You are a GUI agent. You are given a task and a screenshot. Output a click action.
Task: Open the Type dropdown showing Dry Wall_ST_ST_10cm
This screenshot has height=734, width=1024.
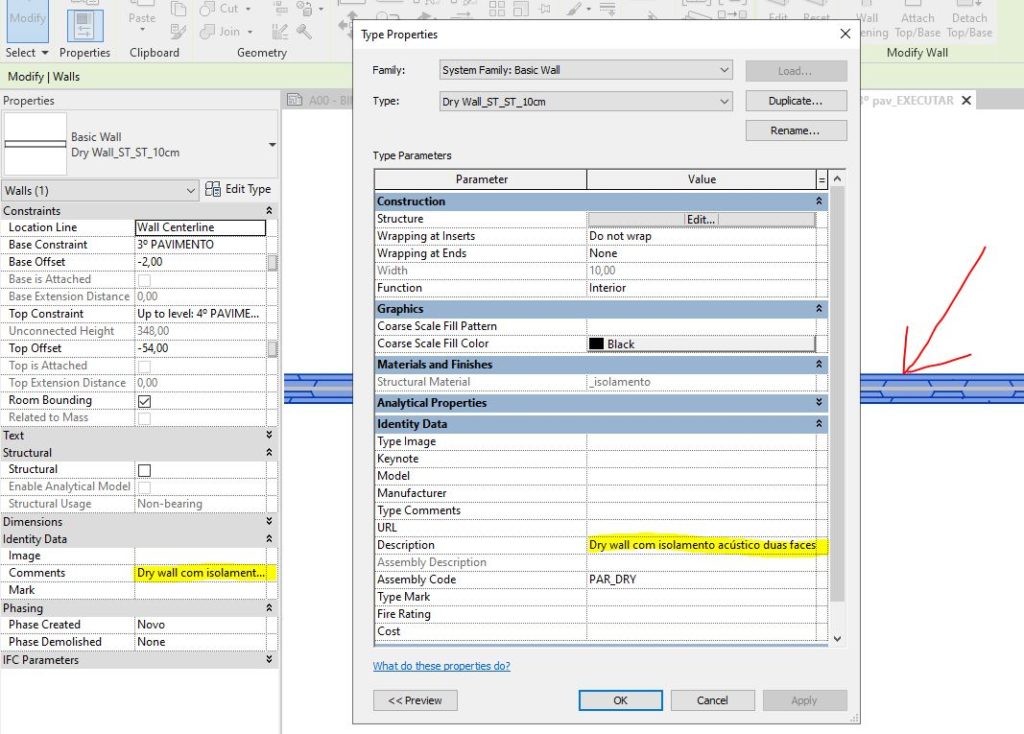586,101
